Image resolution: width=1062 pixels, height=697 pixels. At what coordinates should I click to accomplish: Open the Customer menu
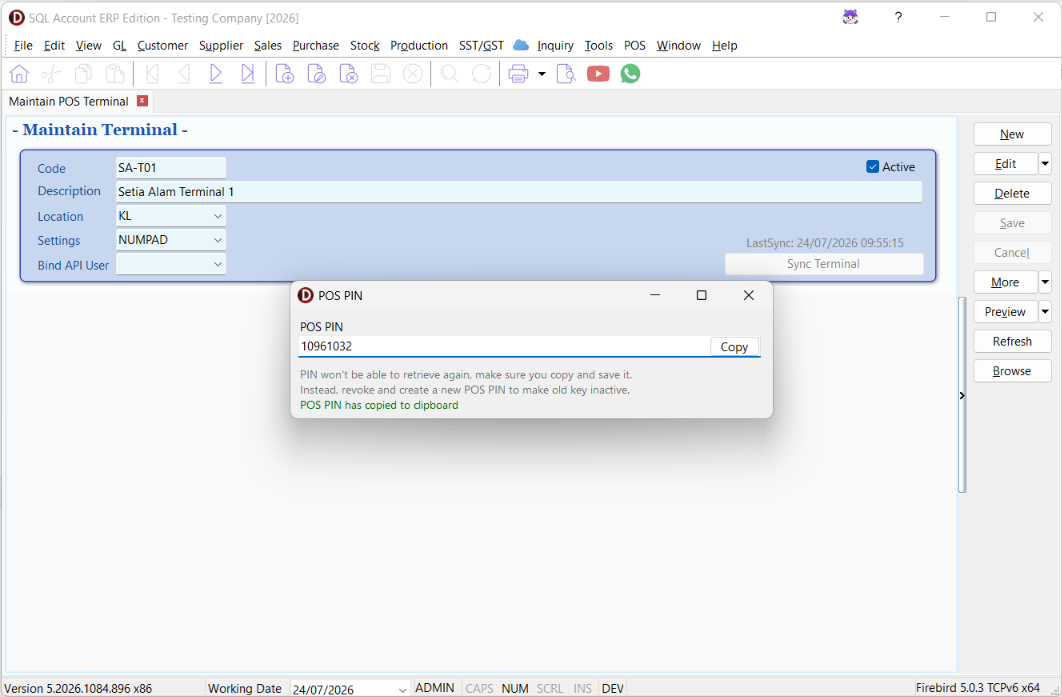[163, 45]
